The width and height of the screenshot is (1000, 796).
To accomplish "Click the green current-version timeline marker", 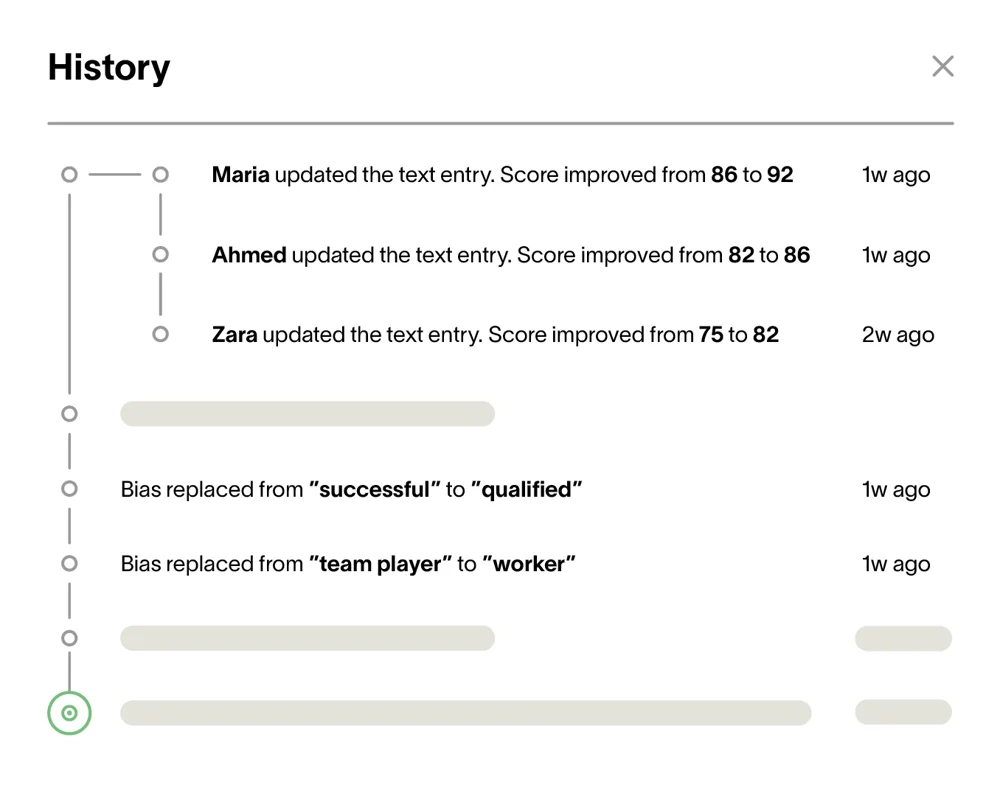I will (69, 713).
